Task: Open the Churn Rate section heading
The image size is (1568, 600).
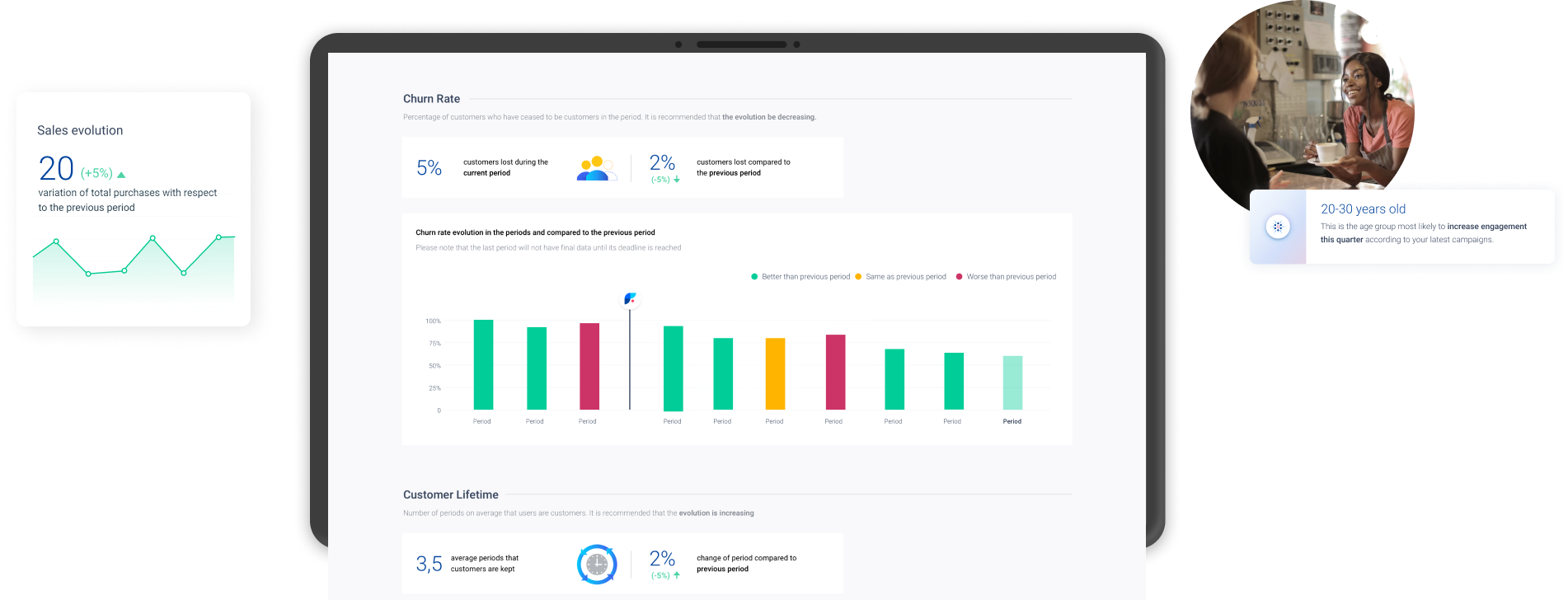Action: (431, 99)
